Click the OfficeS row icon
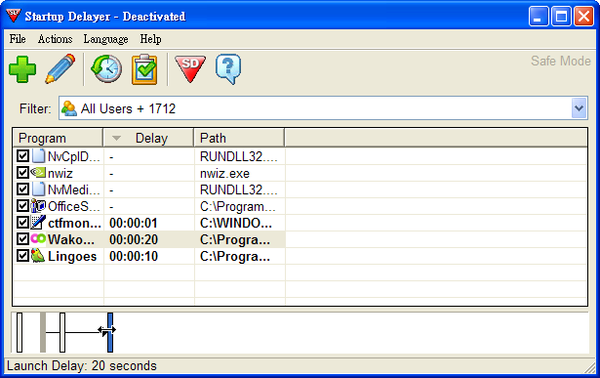 (x=38, y=206)
